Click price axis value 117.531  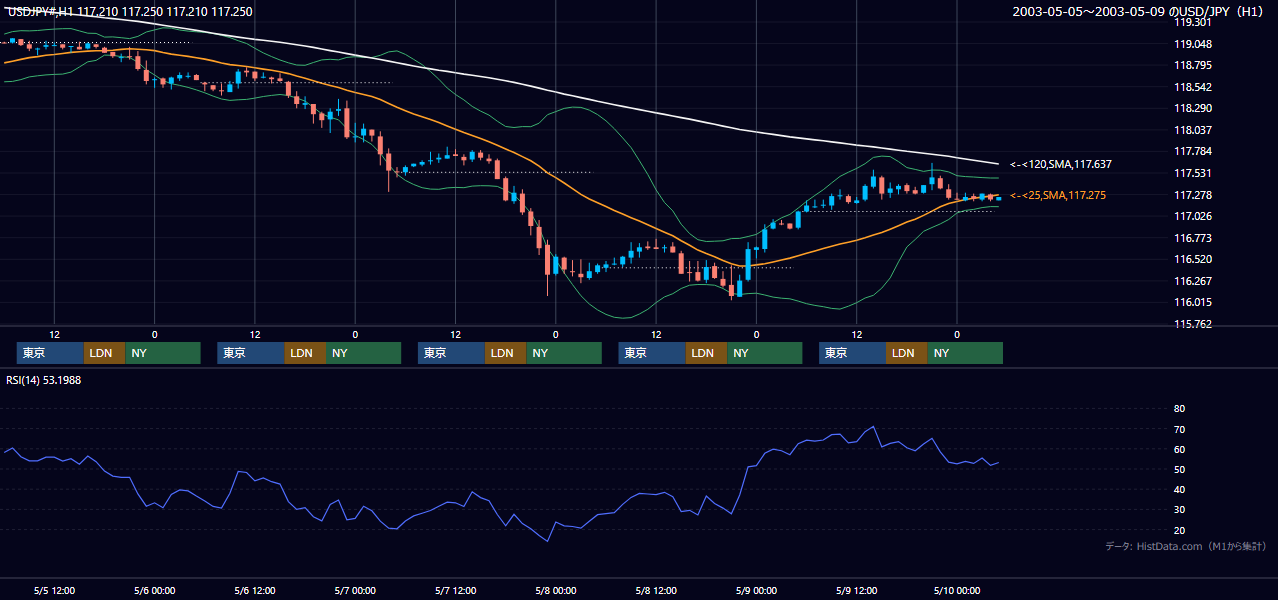pyautogui.click(x=1191, y=173)
